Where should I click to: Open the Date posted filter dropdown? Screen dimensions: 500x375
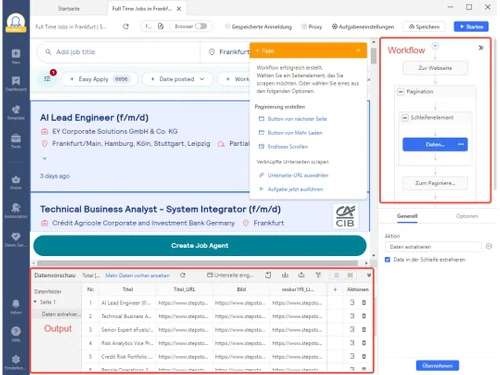[177, 79]
